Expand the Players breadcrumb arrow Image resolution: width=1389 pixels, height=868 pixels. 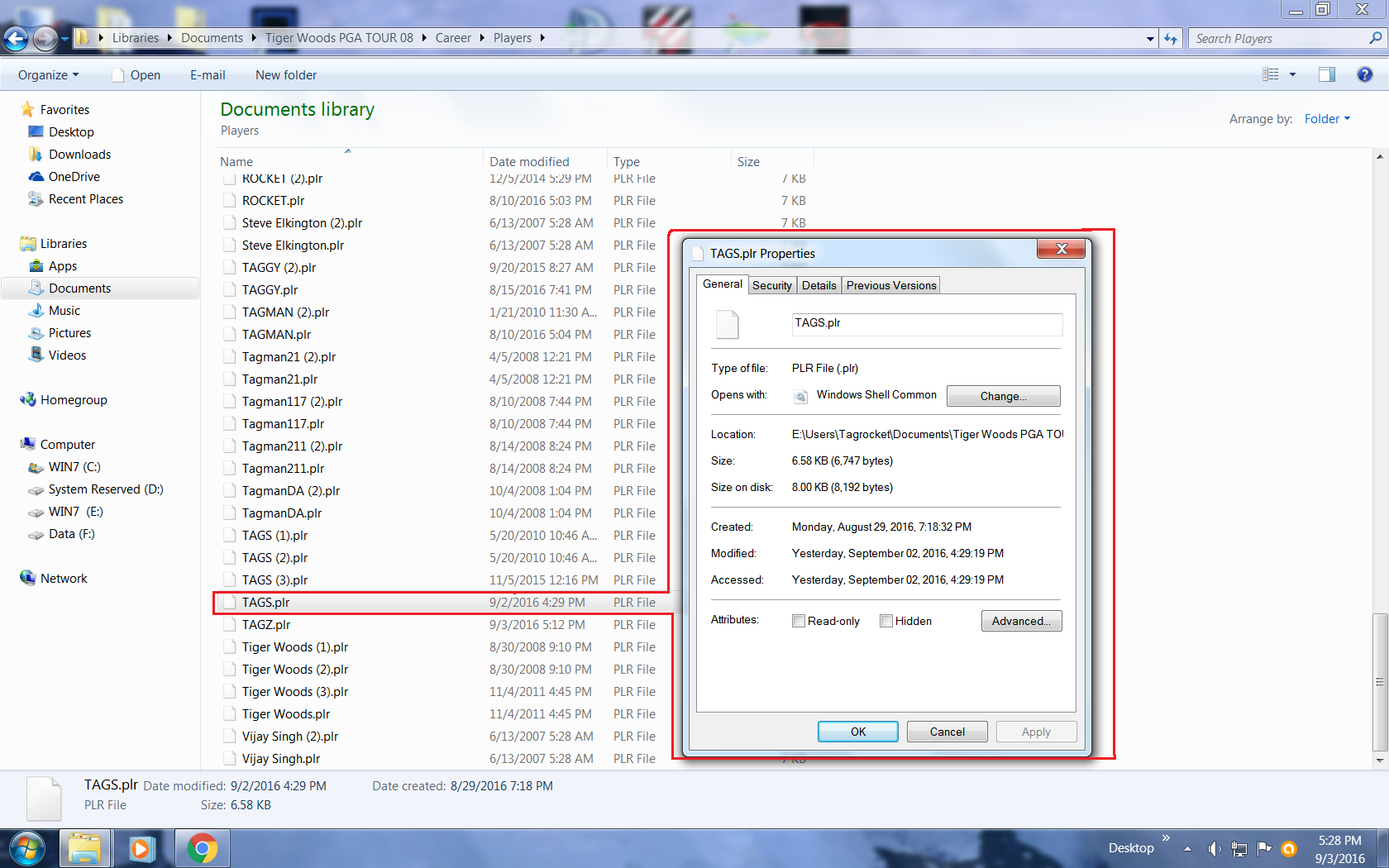coord(542,38)
